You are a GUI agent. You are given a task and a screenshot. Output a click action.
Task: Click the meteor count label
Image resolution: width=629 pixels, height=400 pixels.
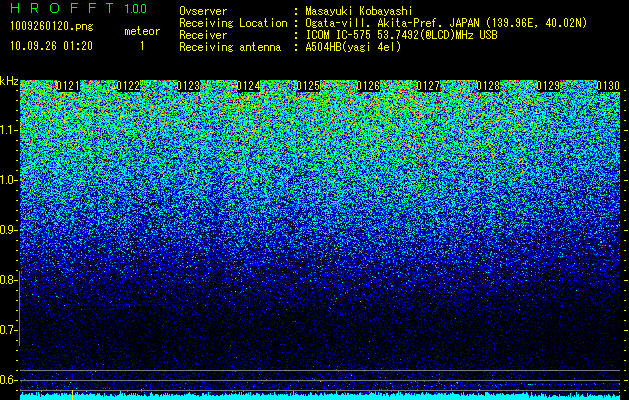pyautogui.click(x=142, y=31)
